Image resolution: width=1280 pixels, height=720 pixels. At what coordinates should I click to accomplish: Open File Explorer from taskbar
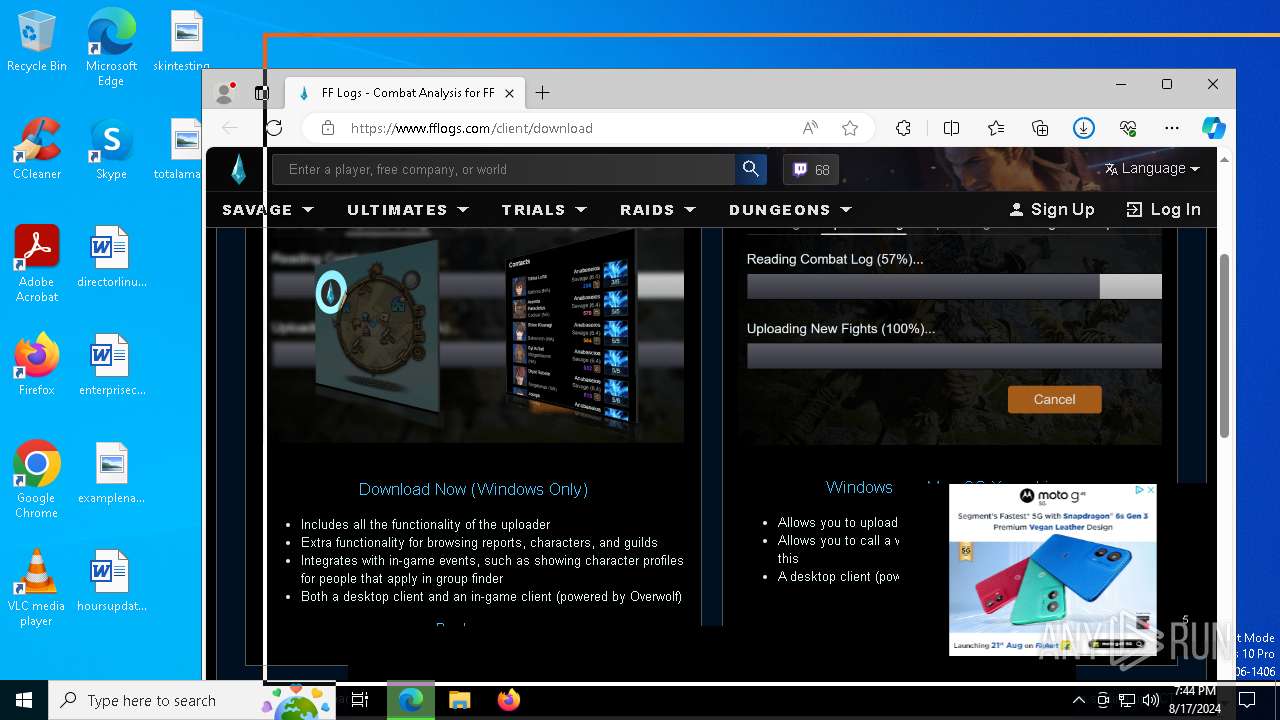click(459, 700)
